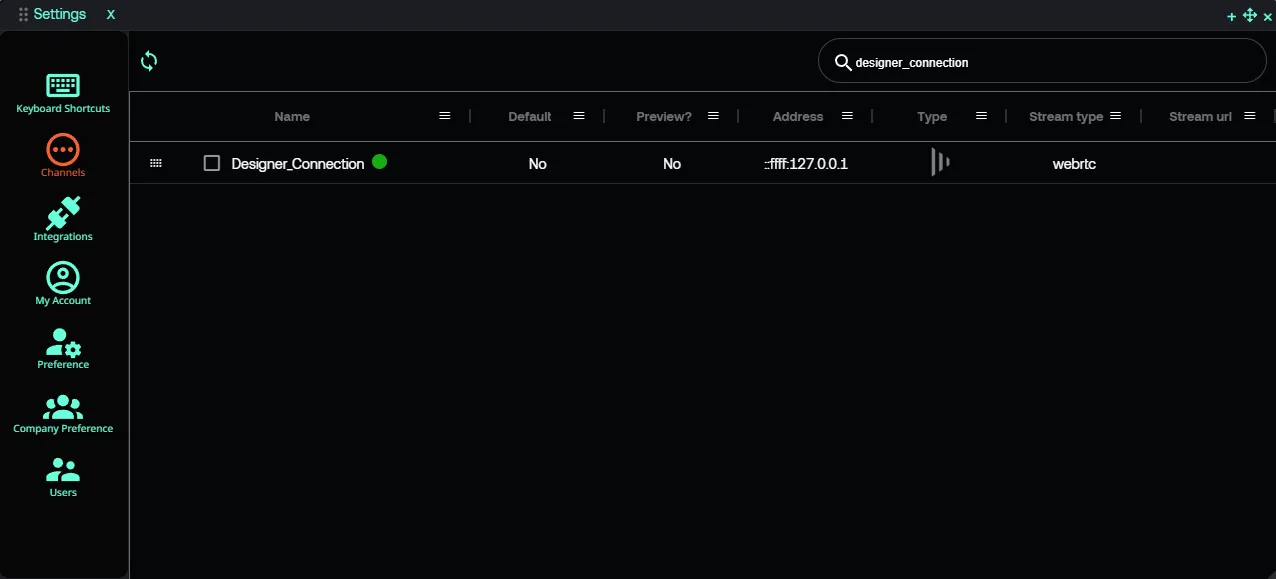
Task: Go to My Account section
Action: (x=63, y=278)
